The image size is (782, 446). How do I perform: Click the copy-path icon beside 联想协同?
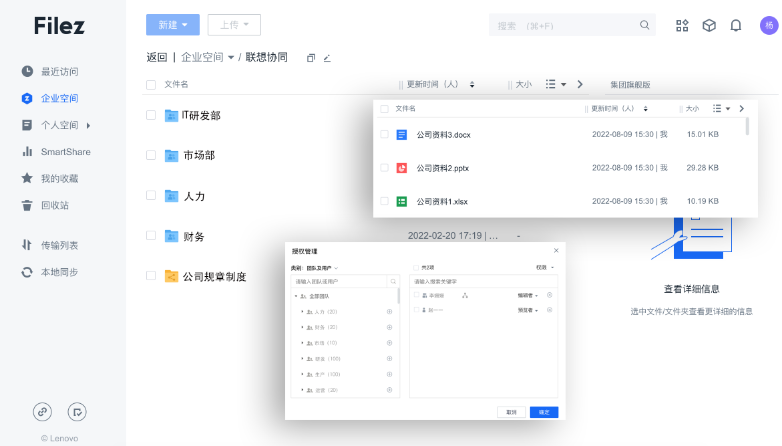tap(311, 58)
